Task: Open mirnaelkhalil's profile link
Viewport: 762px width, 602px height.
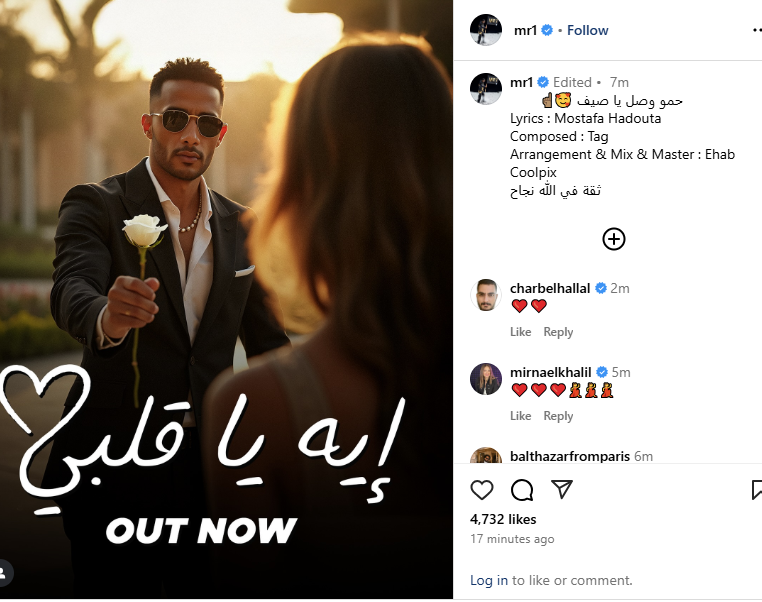Action: click(x=551, y=372)
